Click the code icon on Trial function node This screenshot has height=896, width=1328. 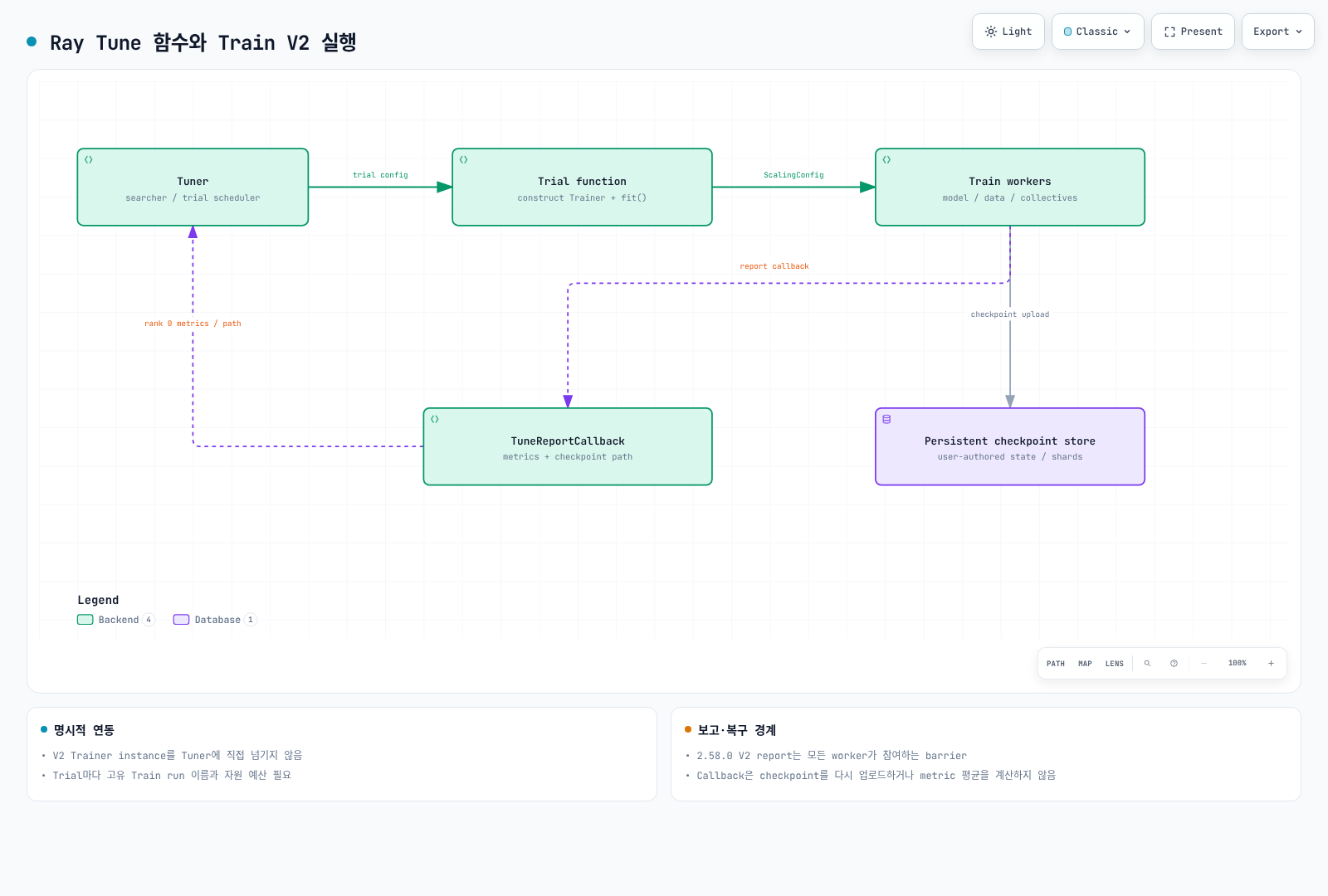[464, 159]
